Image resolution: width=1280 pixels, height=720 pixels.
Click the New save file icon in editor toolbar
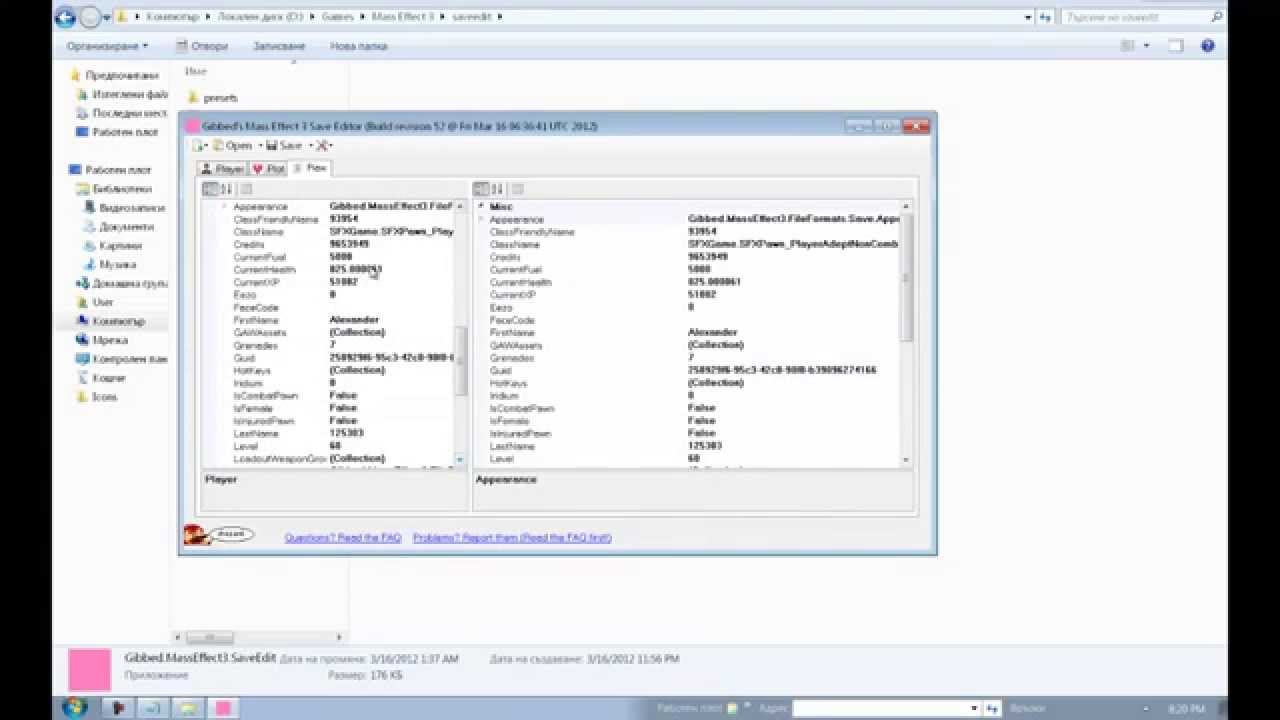(199, 146)
